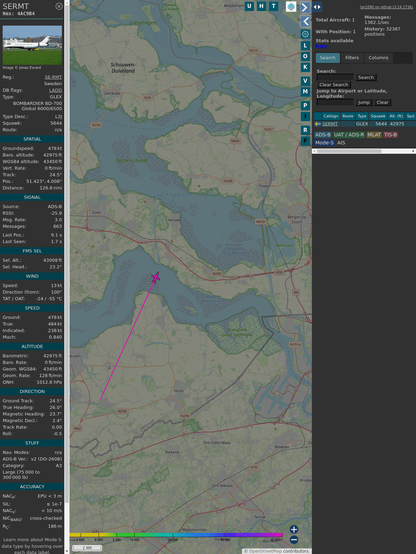
Task: Zoom out with the minus icon
Action: (294, 540)
